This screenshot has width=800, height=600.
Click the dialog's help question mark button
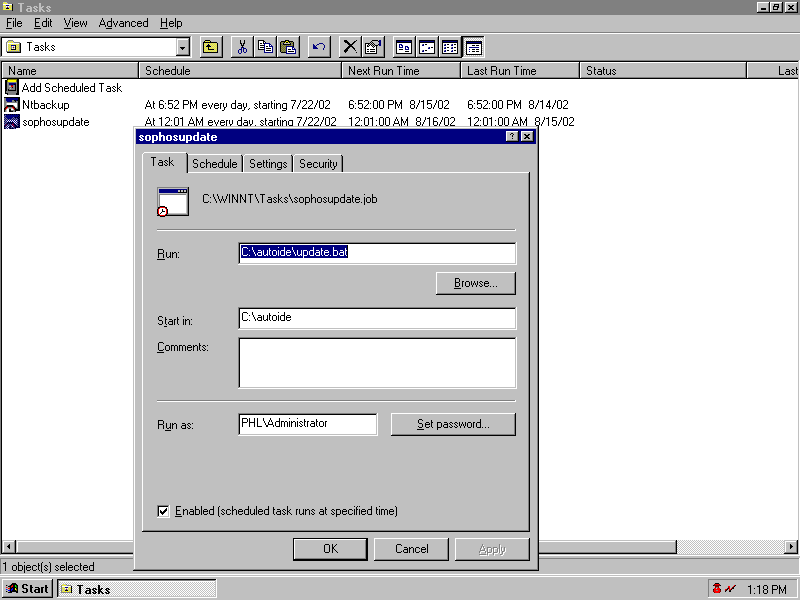(512, 136)
